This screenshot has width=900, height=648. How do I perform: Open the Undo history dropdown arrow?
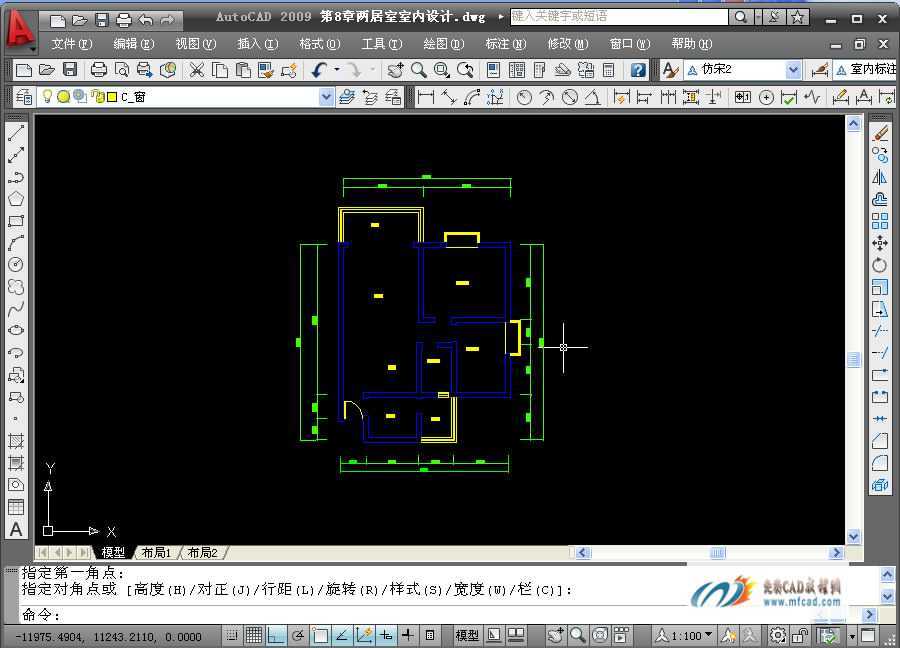point(337,70)
